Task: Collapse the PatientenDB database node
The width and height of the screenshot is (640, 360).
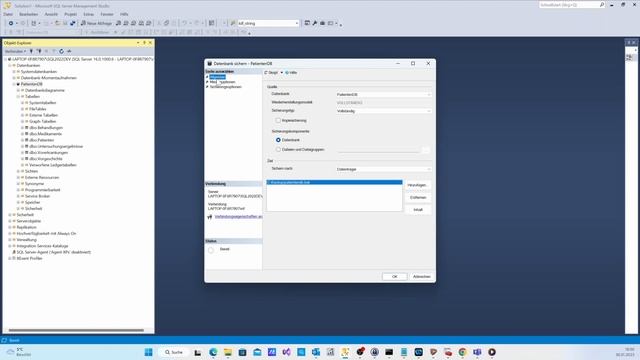Action: tap(14, 84)
